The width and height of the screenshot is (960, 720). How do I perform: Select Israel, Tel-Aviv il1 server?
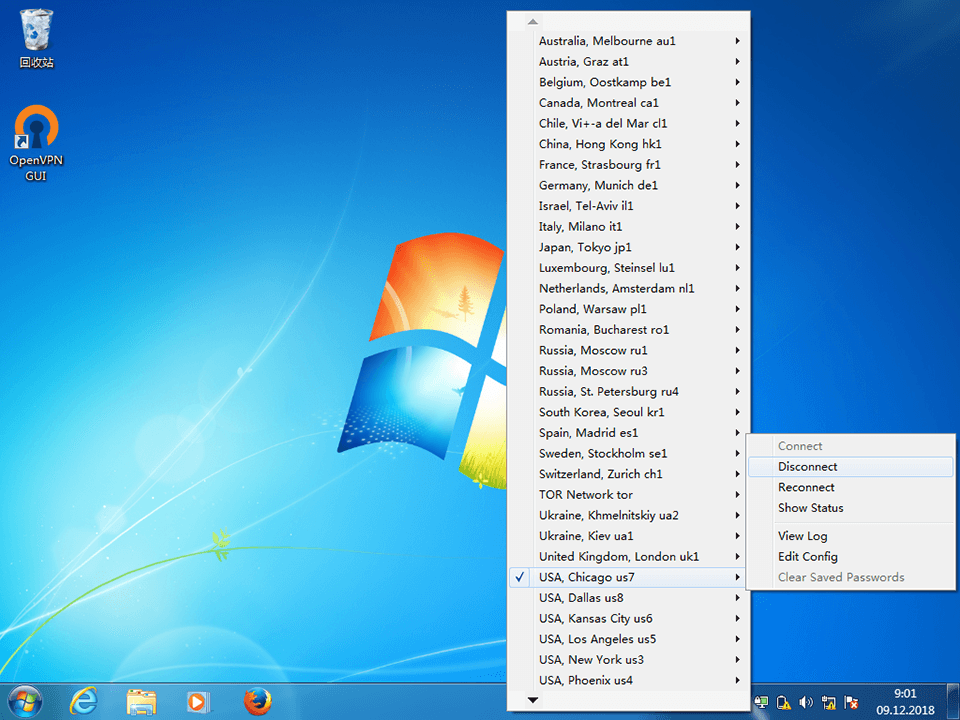628,206
